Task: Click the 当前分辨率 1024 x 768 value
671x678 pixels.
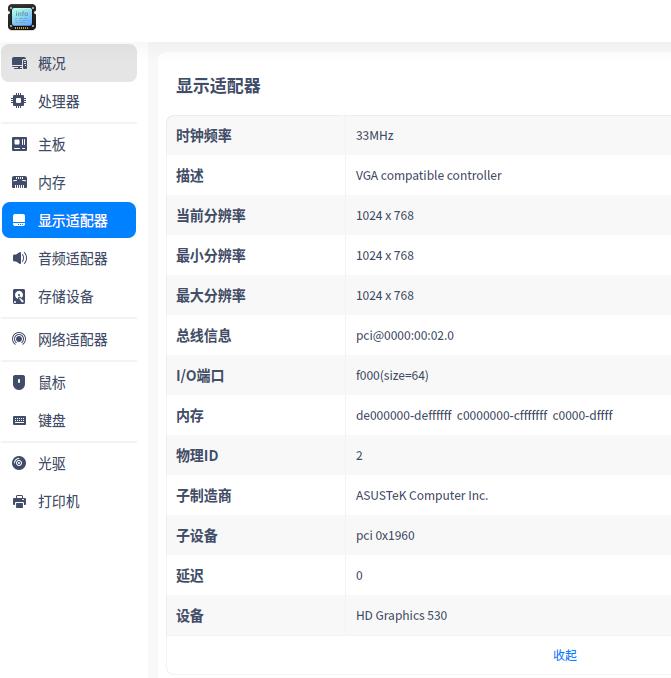Action: [x=385, y=215]
